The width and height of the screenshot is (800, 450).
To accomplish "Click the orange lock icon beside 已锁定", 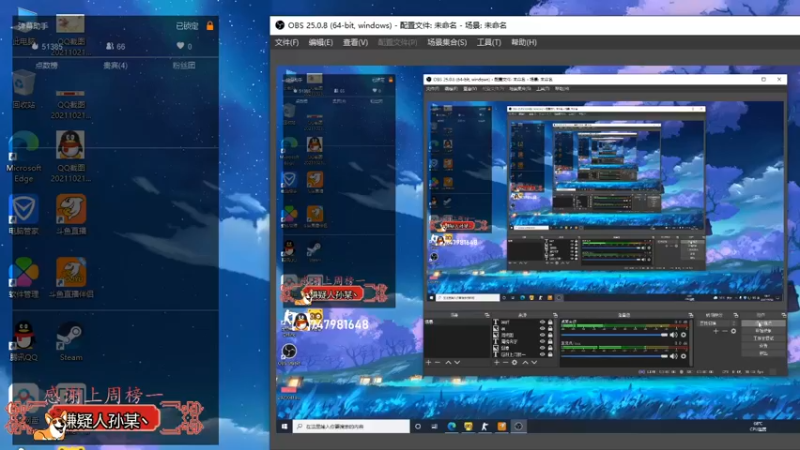I will point(210,26).
